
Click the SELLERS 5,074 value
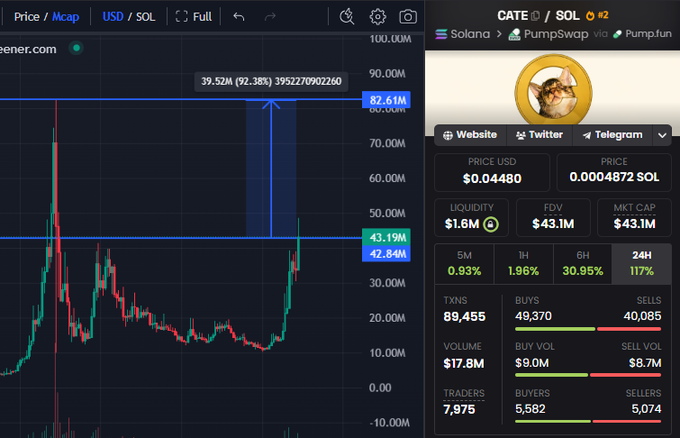point(646,409)
